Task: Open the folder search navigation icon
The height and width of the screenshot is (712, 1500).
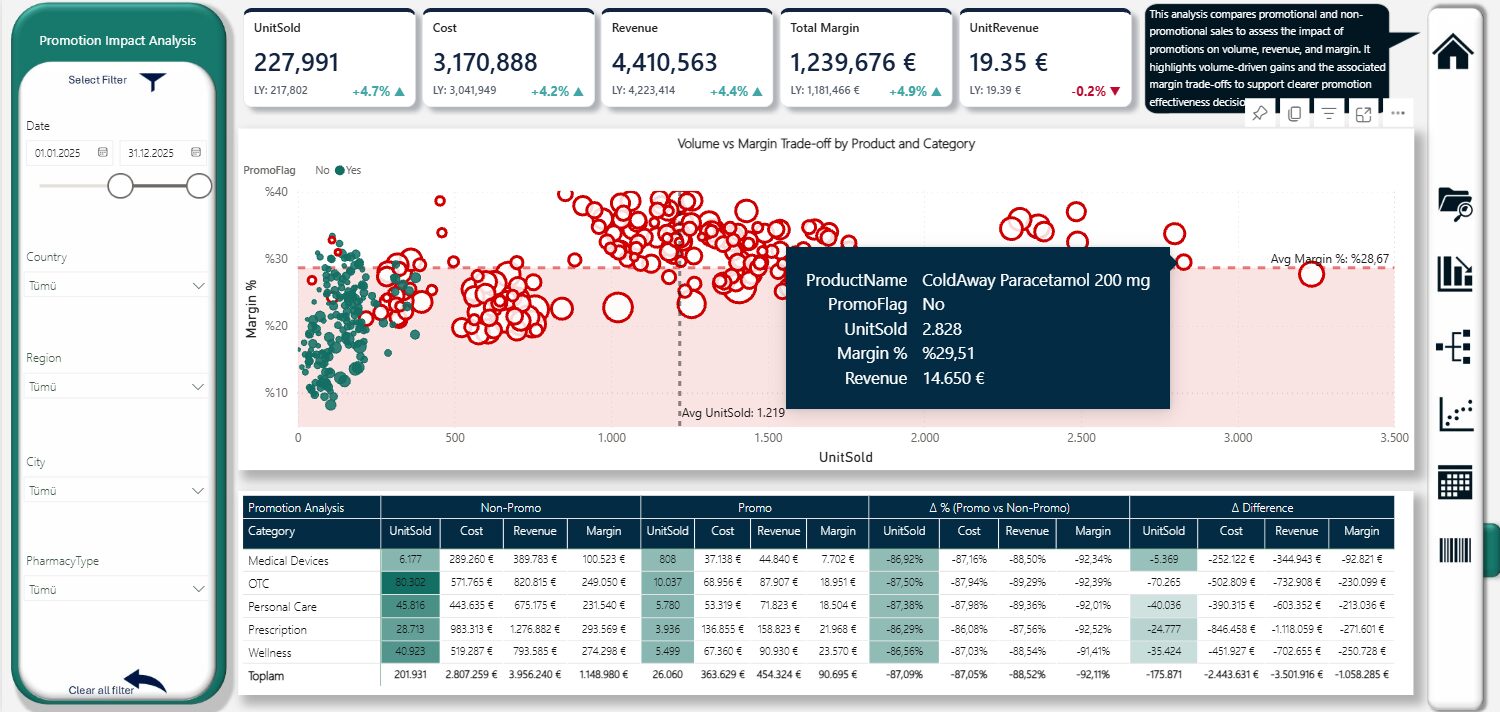Action: tap(1455, 203)
